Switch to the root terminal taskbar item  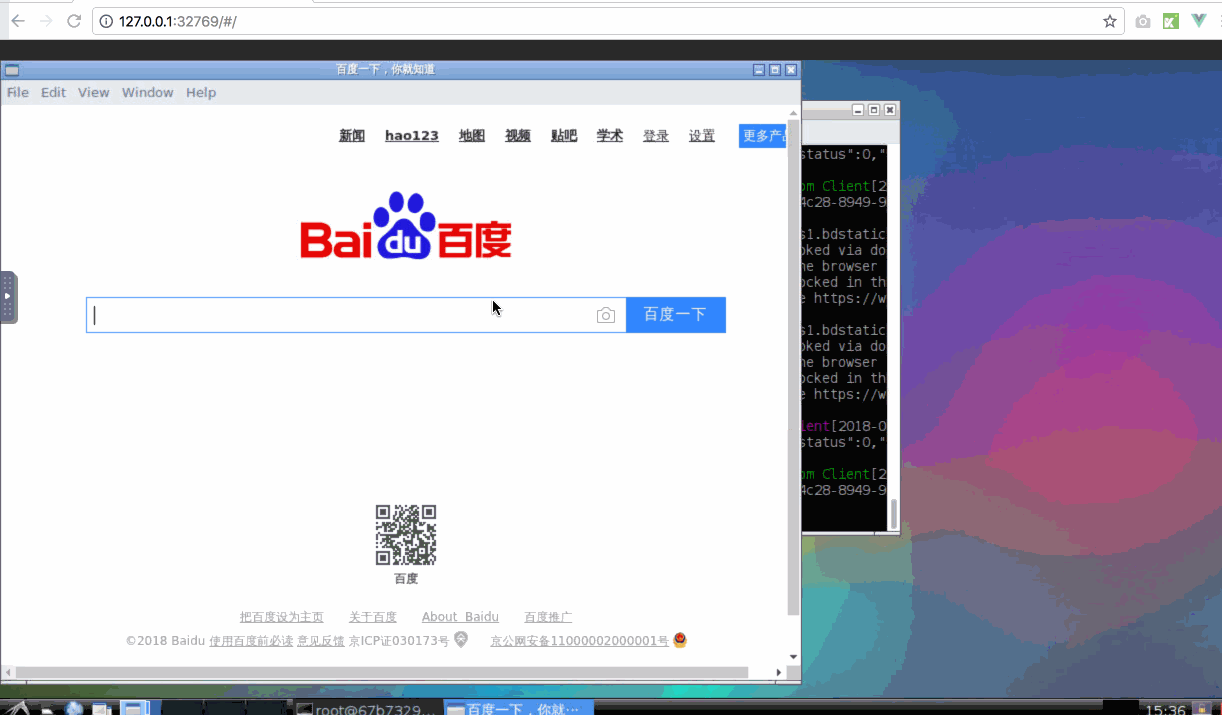tap(368, 708)
